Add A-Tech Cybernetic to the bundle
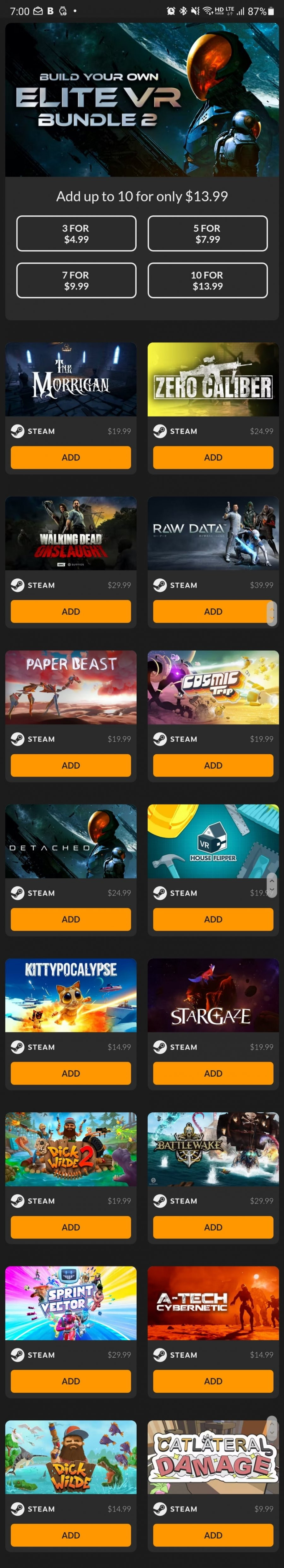Image resolution: width=284 pixels, height=1568 pixels. pos(213,1382)
